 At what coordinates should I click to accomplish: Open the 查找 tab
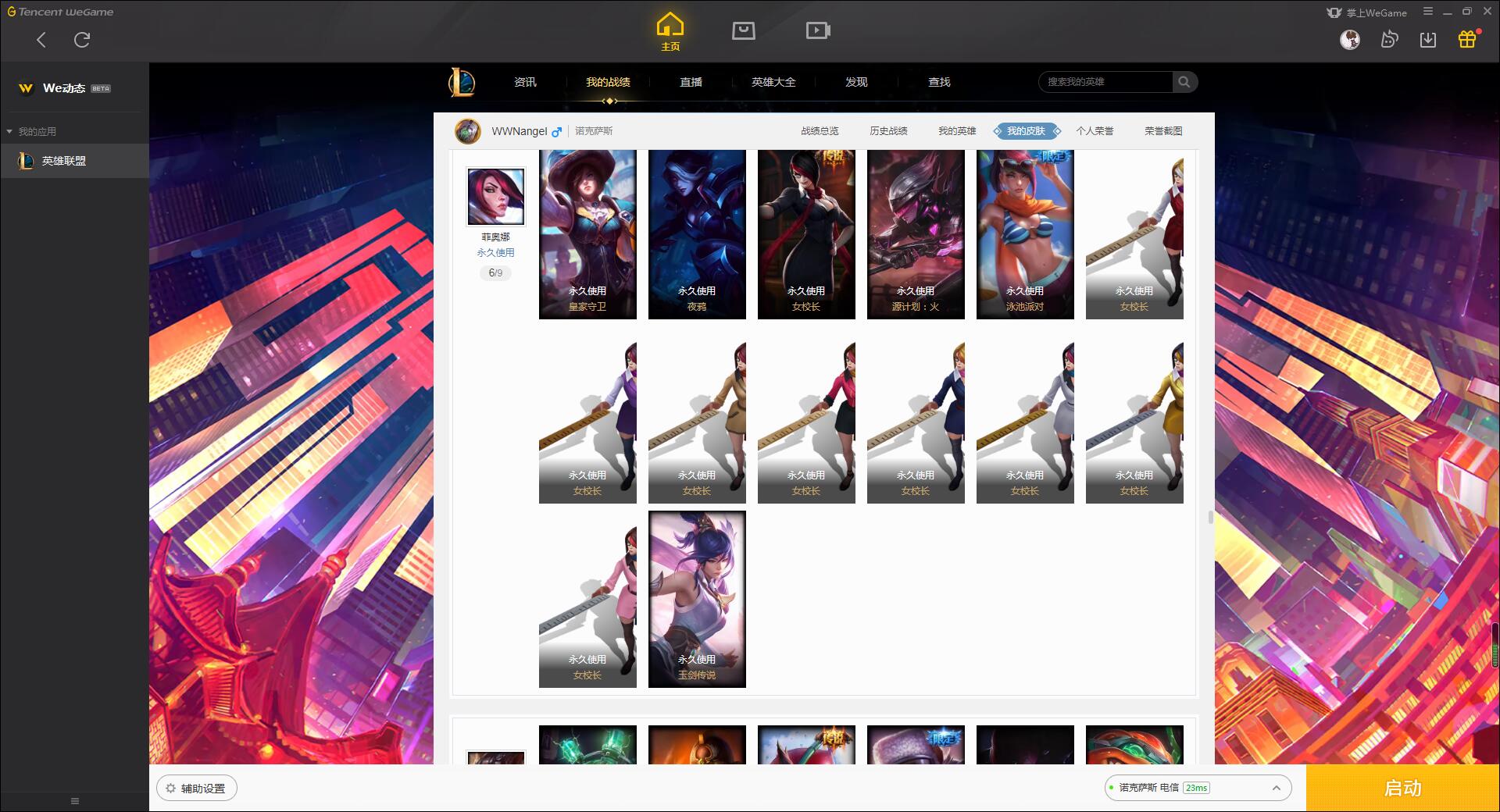[x=939, y=82]
